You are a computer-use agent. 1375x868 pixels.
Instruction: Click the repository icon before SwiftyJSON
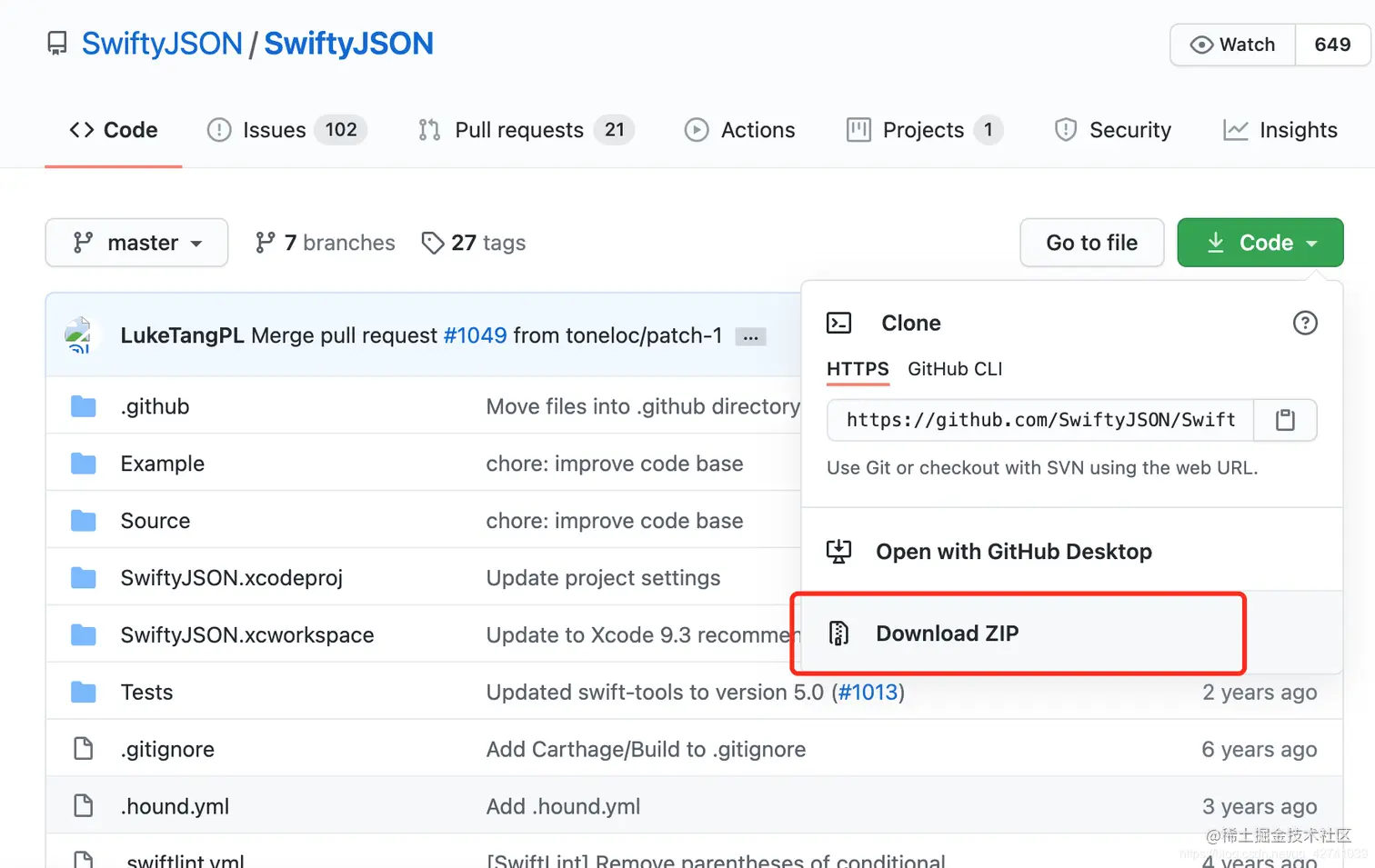57,44
